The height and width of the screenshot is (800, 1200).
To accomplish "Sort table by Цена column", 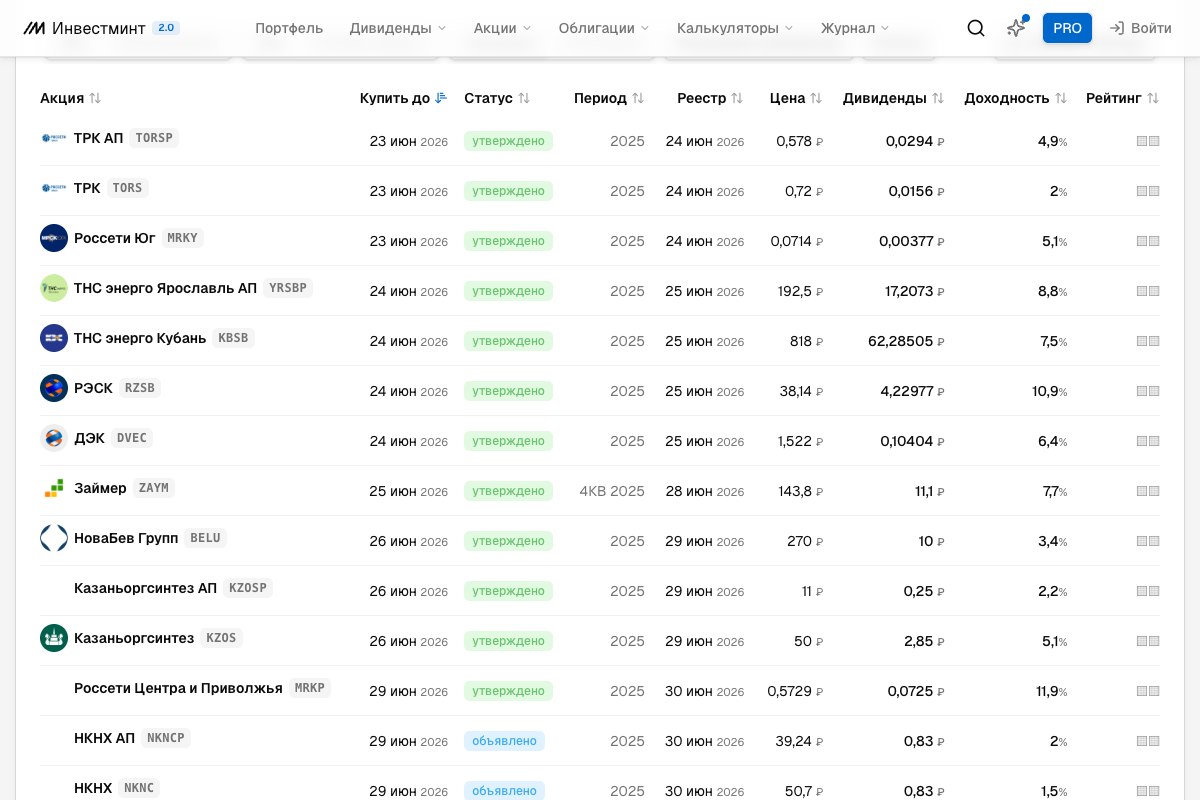I will click(x=796, y=98).
